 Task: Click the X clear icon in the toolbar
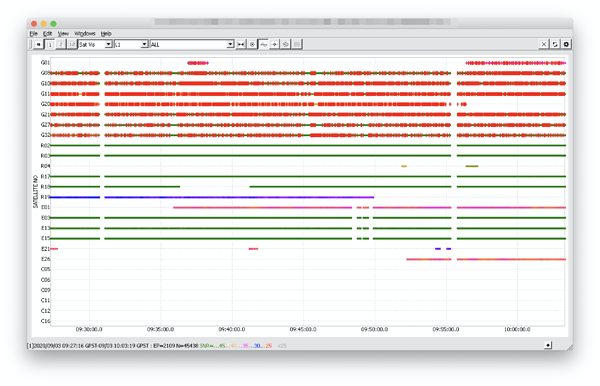(543, 44)
